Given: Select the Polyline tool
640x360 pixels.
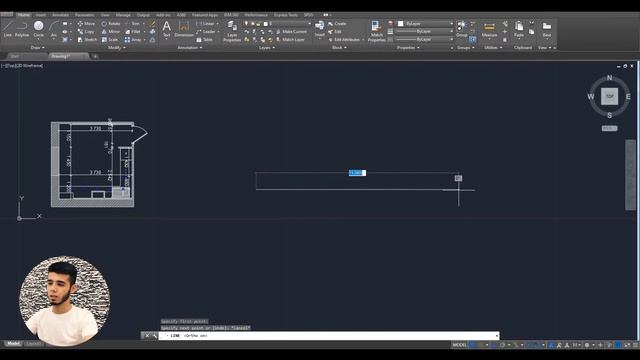Looking at the screenshot, I should point(22,29).
